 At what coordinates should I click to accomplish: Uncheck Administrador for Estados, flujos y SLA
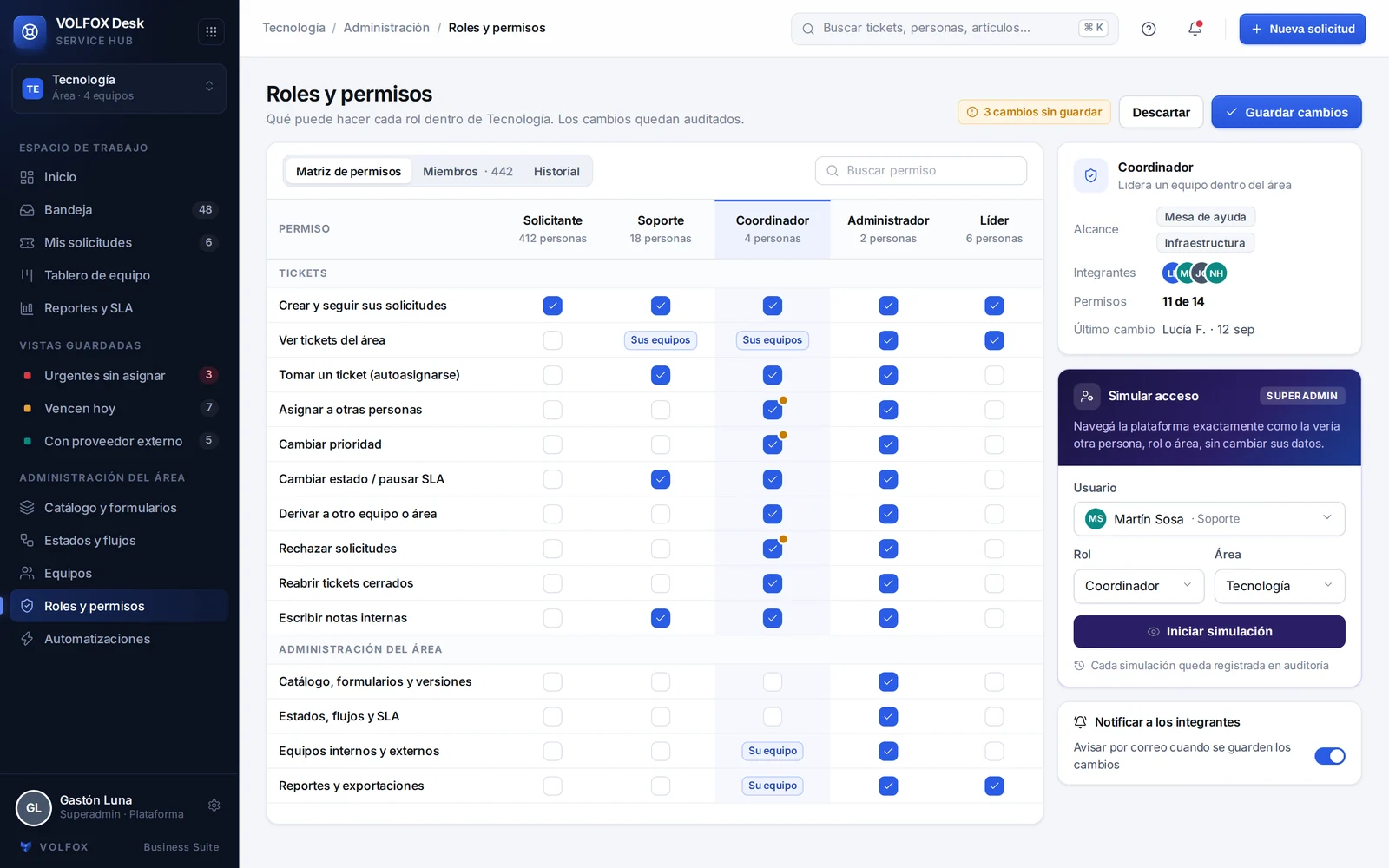(888, 716)
